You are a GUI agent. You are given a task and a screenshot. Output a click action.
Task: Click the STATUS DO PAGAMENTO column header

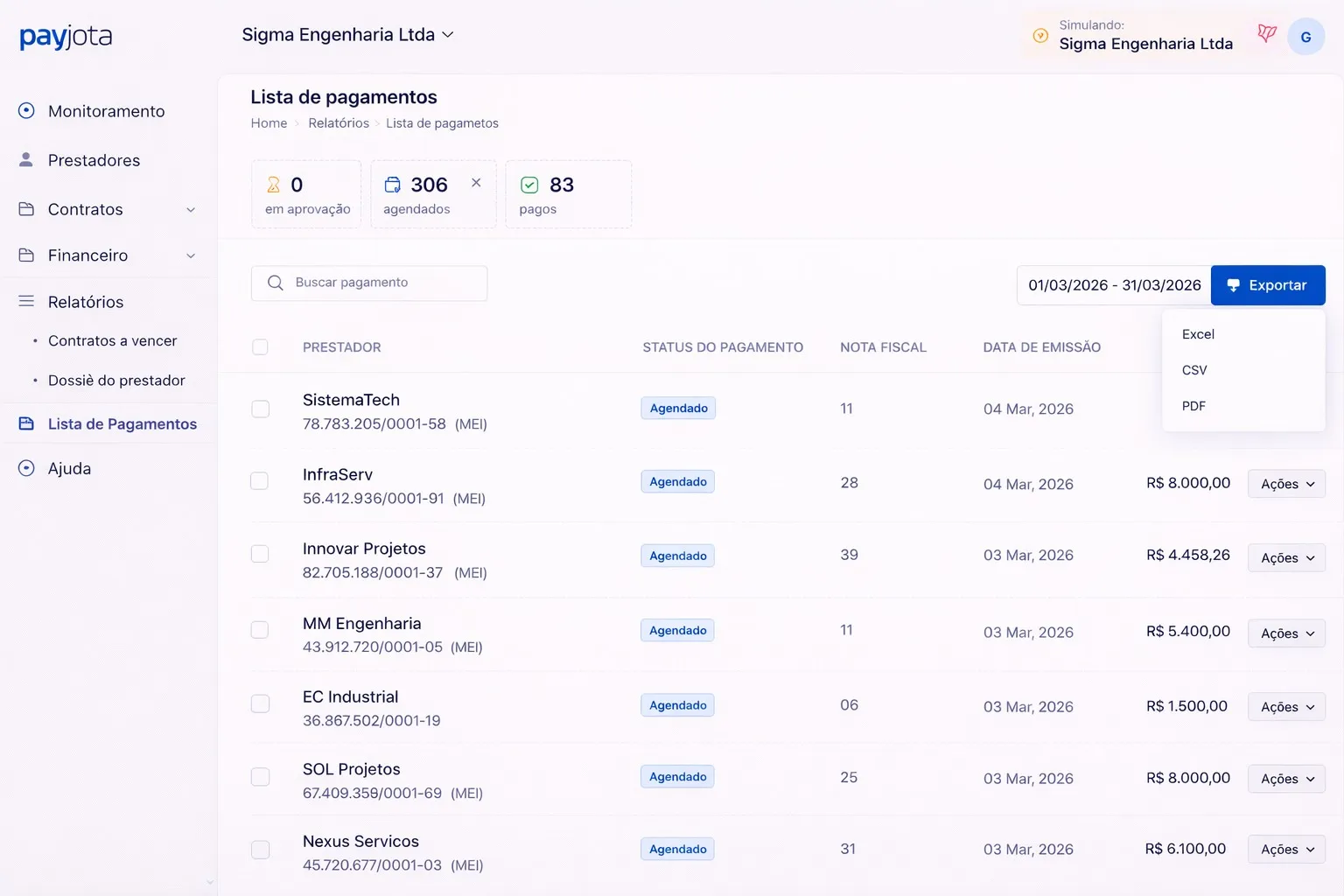point(723,347)
